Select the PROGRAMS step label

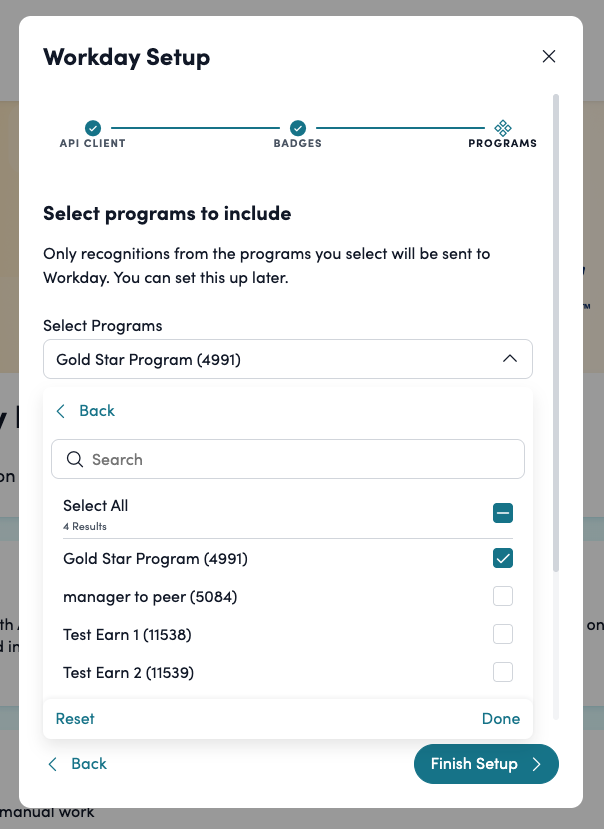click(502, 144)
